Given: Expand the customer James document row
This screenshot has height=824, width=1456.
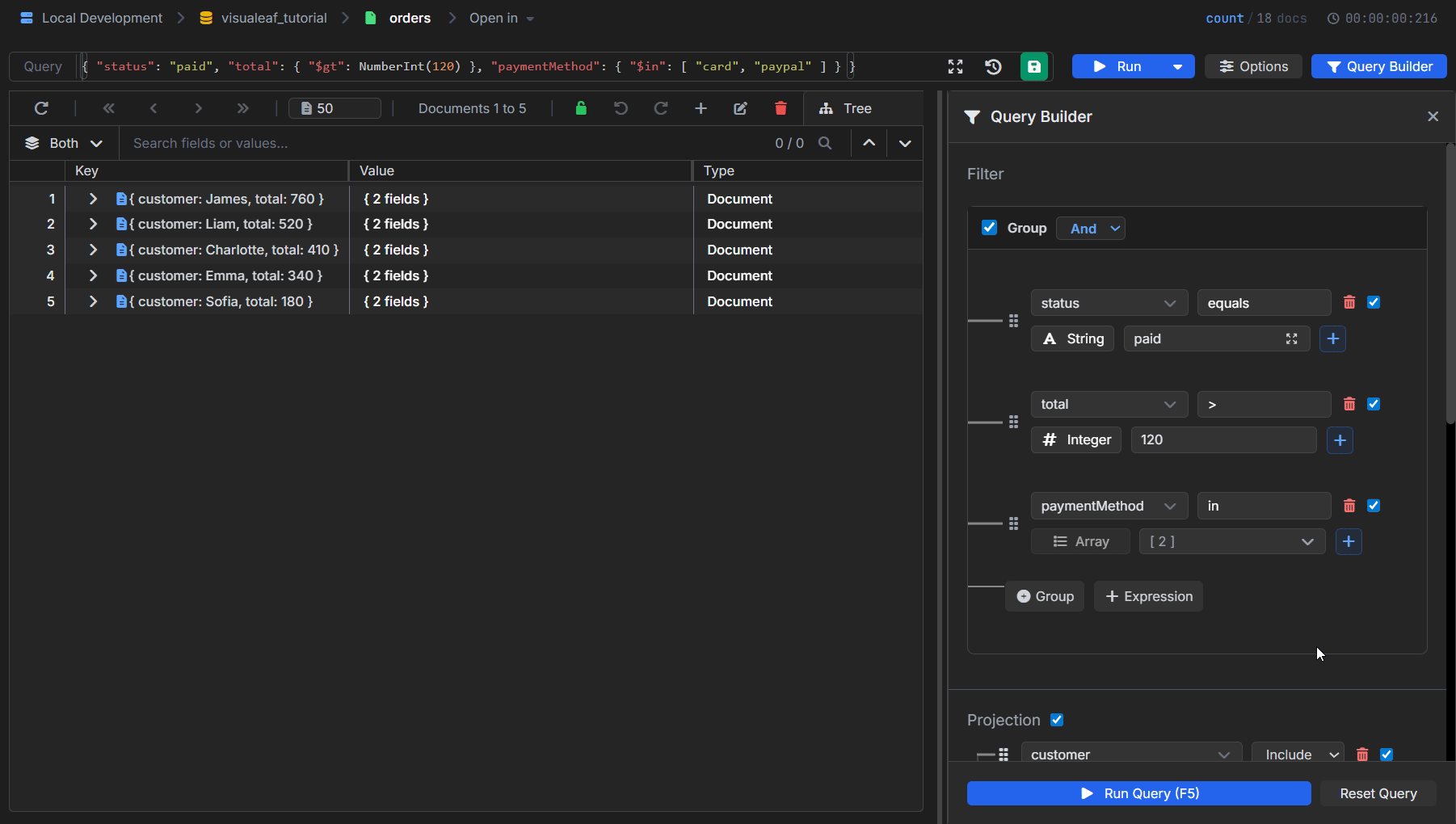Looking at the screenshot, I should tap(93, 199).
